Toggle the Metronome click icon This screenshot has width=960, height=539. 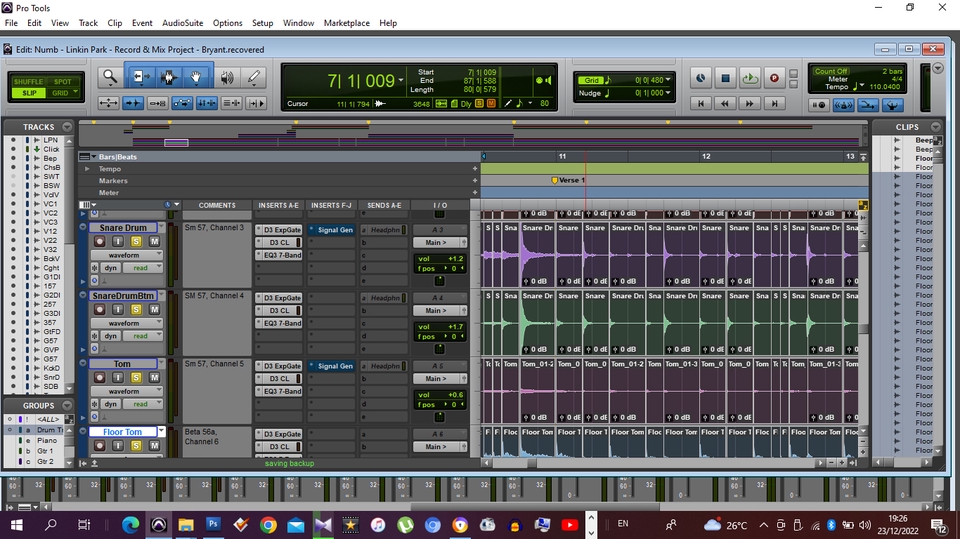coord(843,105)
